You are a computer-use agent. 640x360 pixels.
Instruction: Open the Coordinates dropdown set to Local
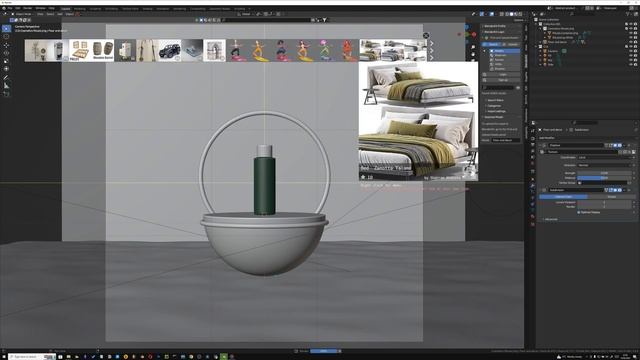coord(604,157)
